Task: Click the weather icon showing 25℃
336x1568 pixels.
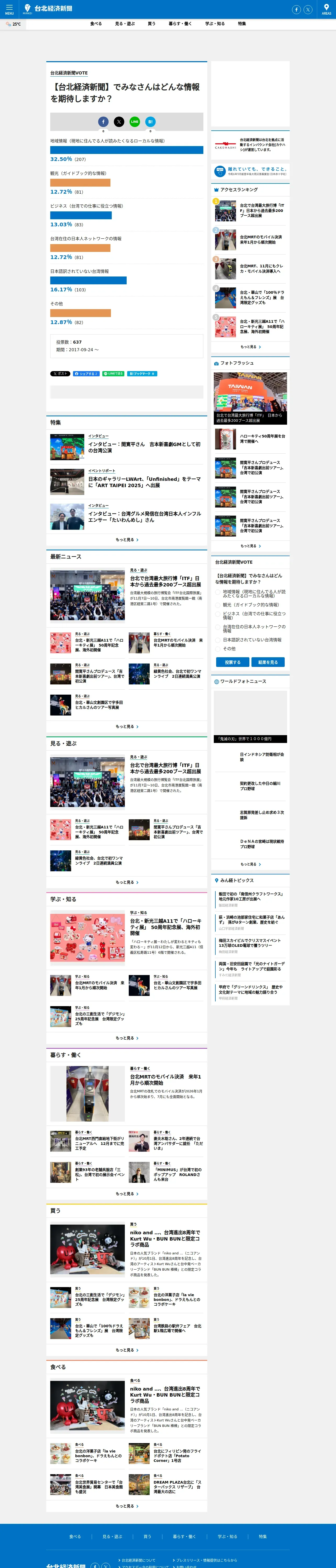Action: (x=9, y=24)
